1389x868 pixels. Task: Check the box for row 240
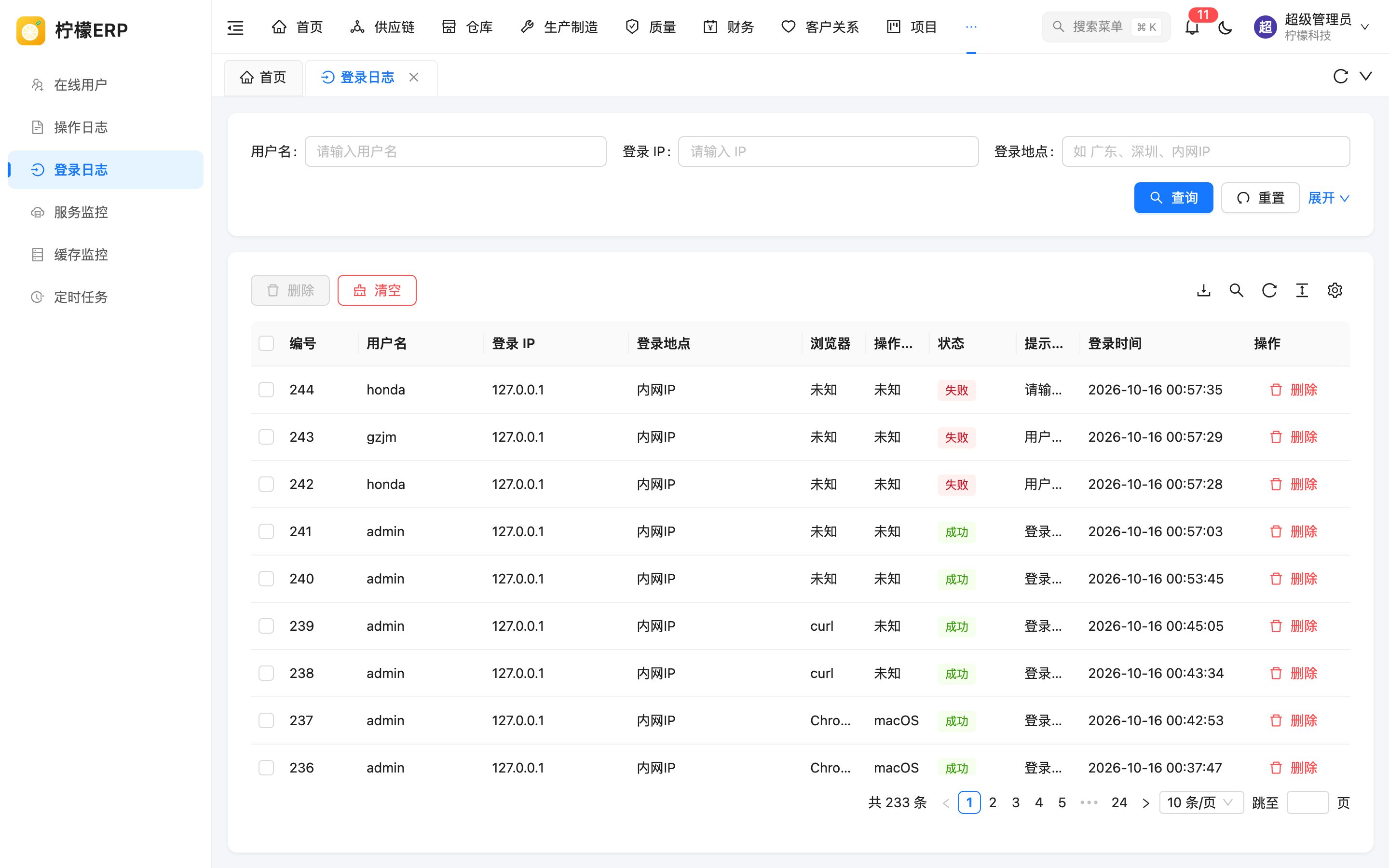(266, 579)
